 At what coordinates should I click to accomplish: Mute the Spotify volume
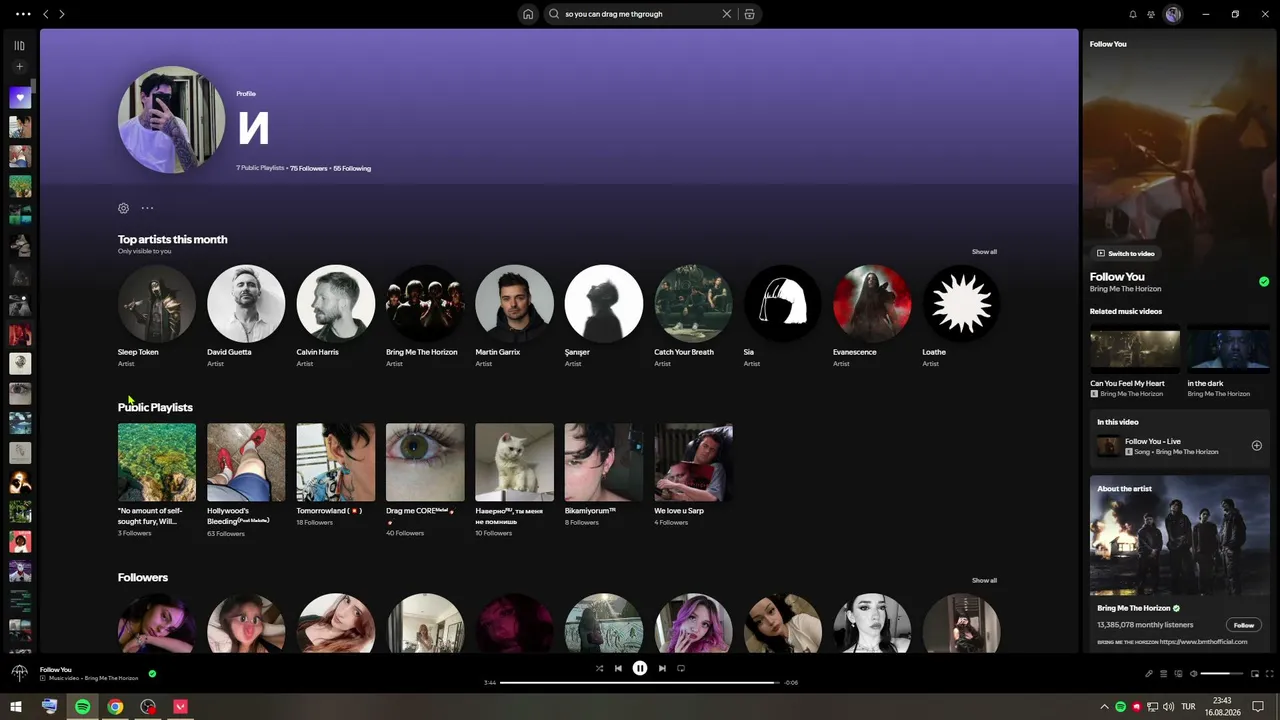tap(1193, 674)
